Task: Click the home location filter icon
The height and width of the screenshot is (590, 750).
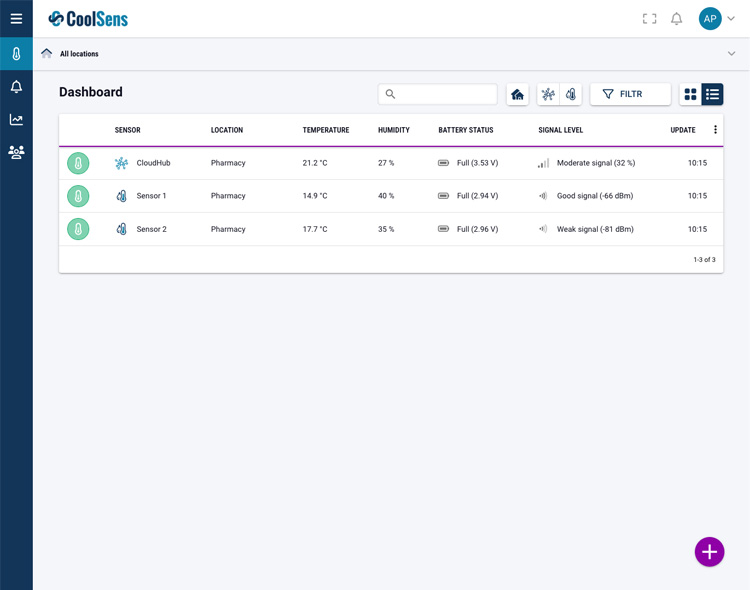Action: [x=517, y=94]
